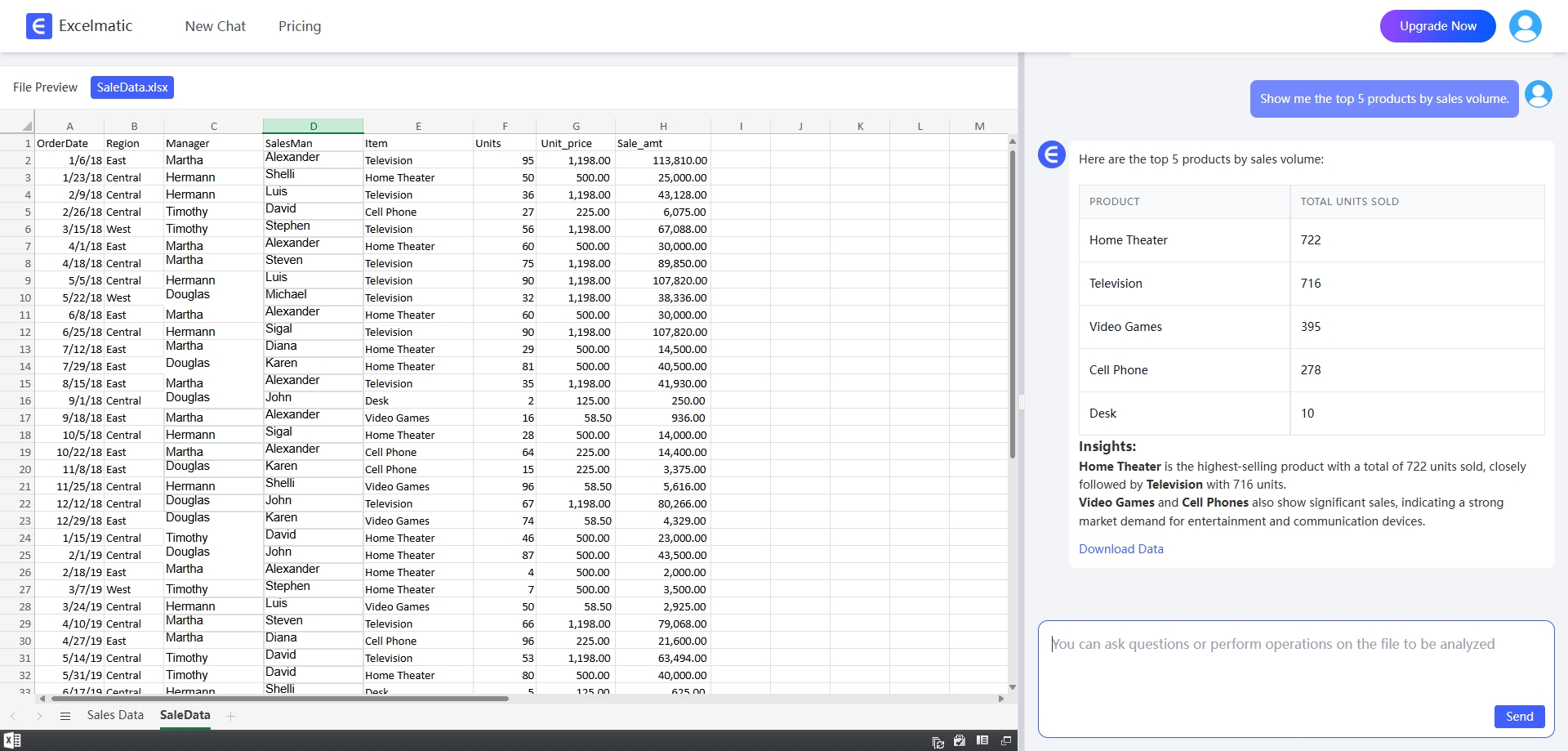Open the Pricing page
The image size is (1568, 751).
pos(300,26)
